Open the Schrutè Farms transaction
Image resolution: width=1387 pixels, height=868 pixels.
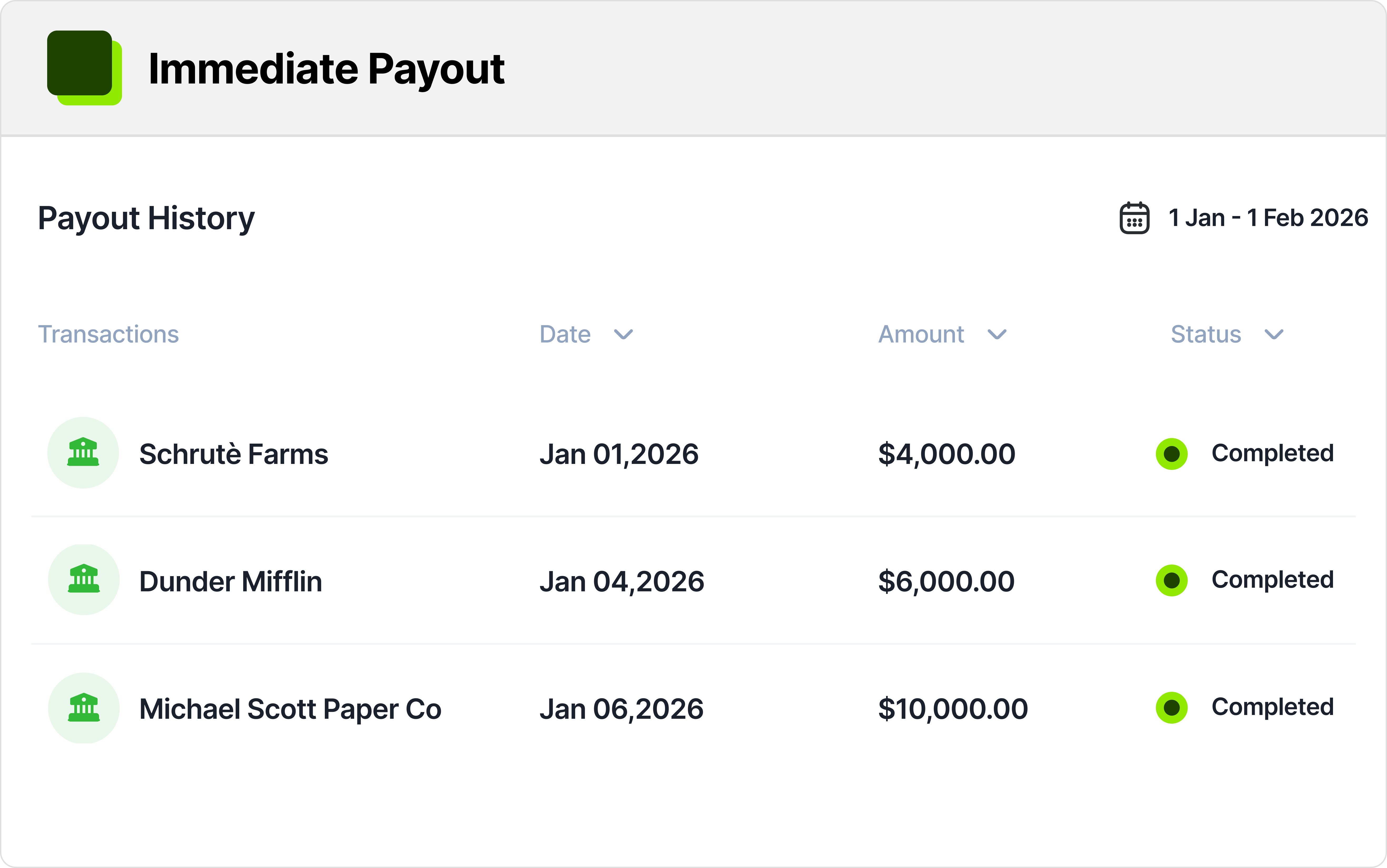234,454
